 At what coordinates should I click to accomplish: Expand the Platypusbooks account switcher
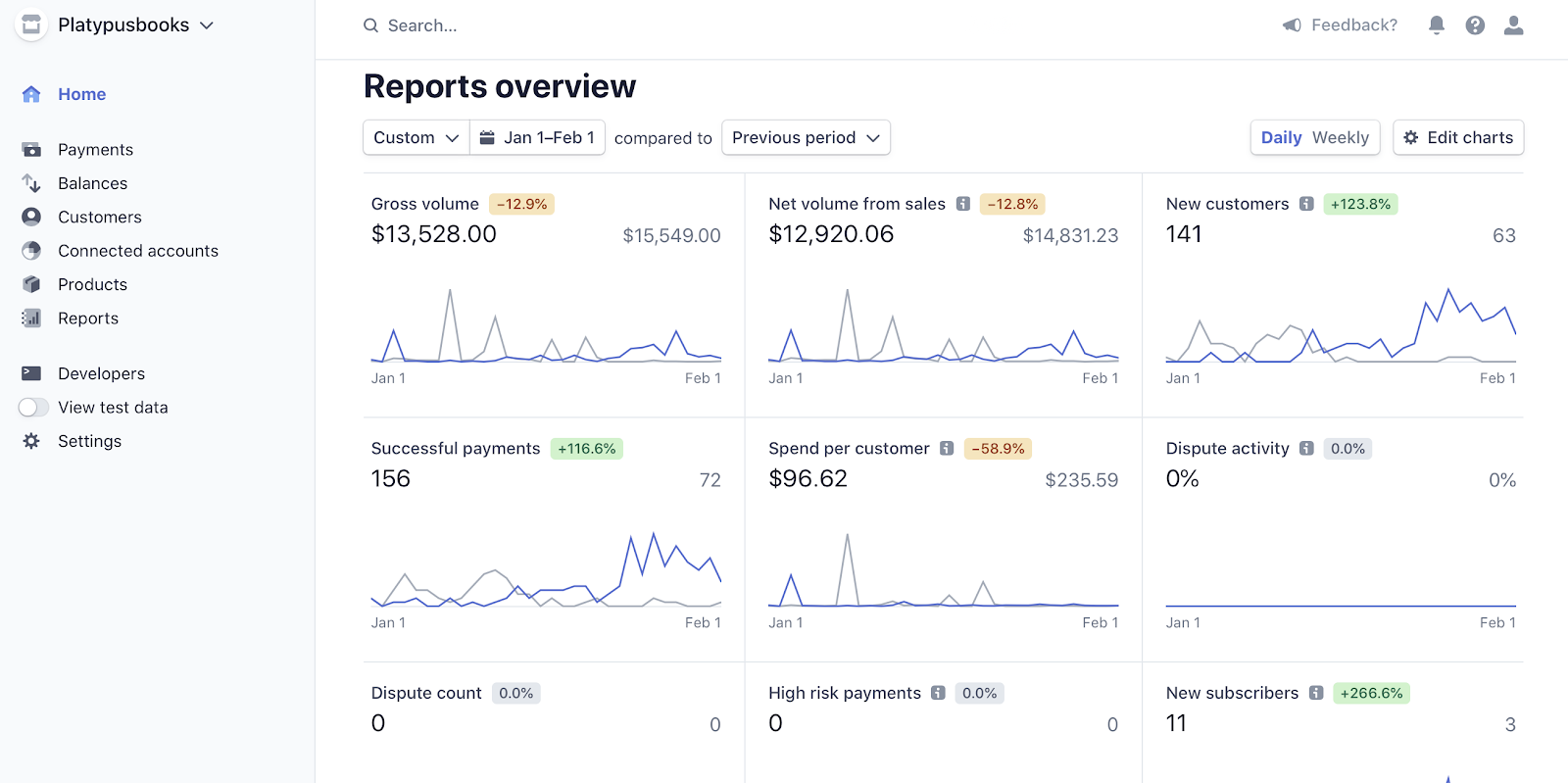click(207, 25)
